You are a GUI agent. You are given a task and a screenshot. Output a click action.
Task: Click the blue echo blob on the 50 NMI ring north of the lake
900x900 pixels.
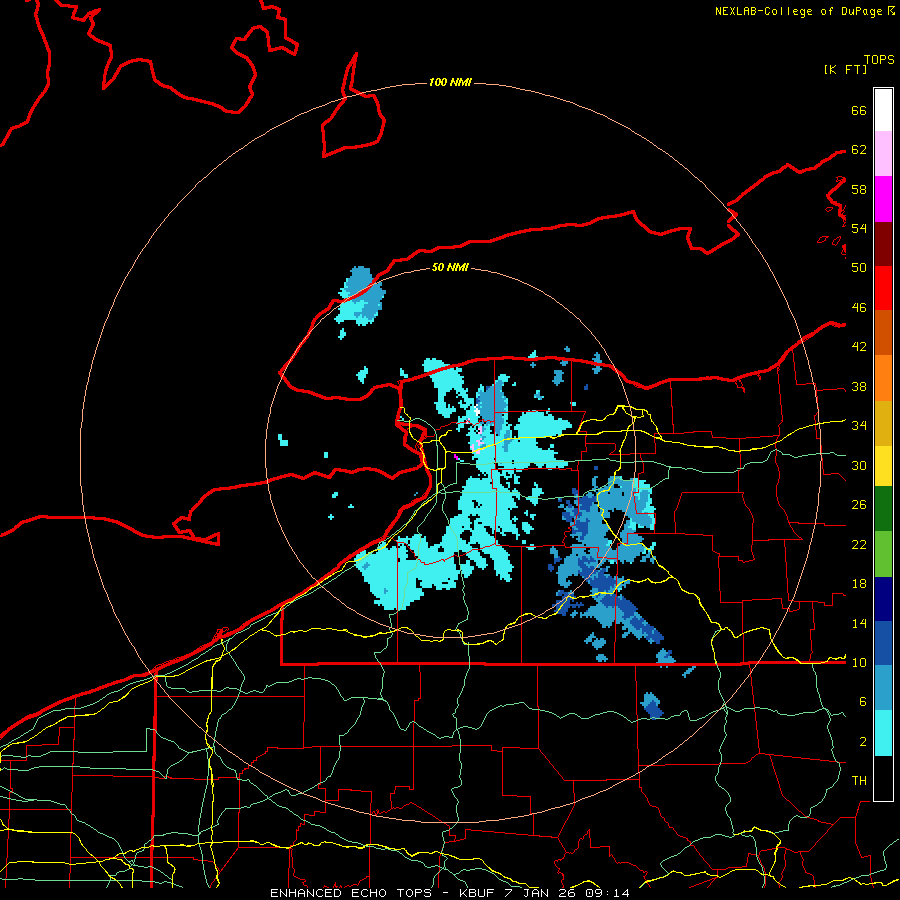pyautogui.click(x=360, y=296)
